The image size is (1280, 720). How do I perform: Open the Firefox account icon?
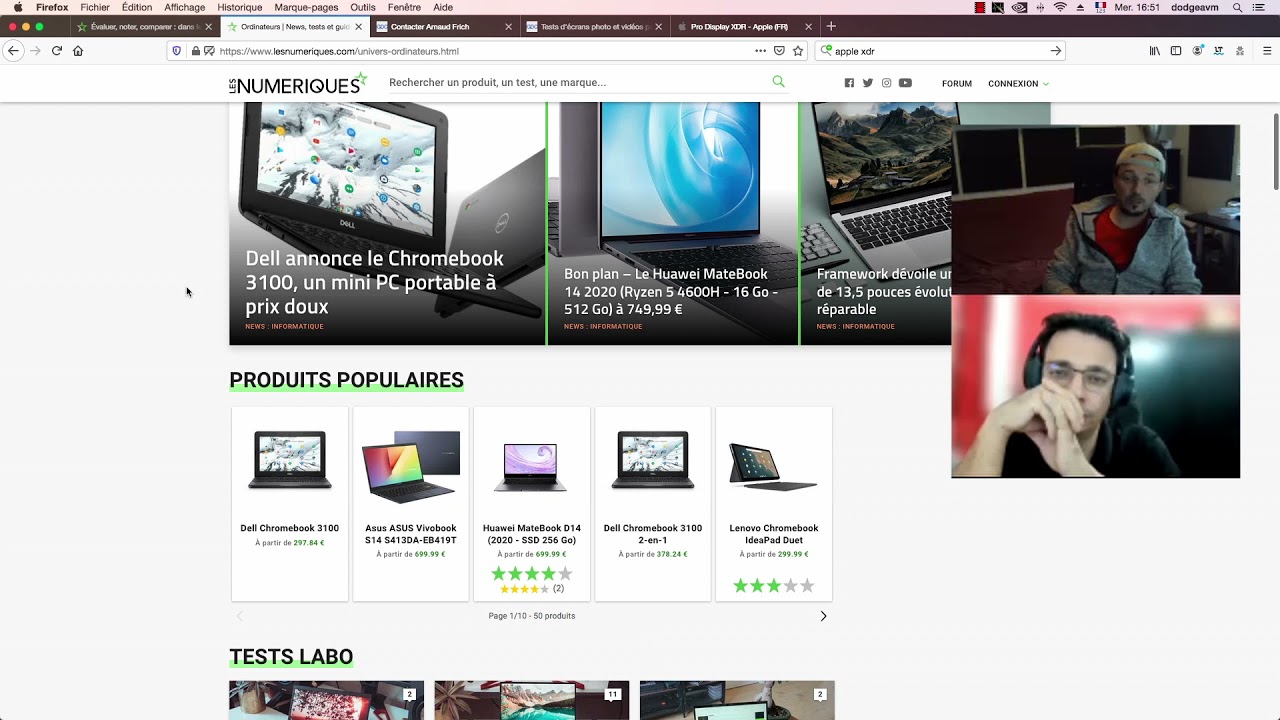pyautogui.click(x=1197, y=51)
